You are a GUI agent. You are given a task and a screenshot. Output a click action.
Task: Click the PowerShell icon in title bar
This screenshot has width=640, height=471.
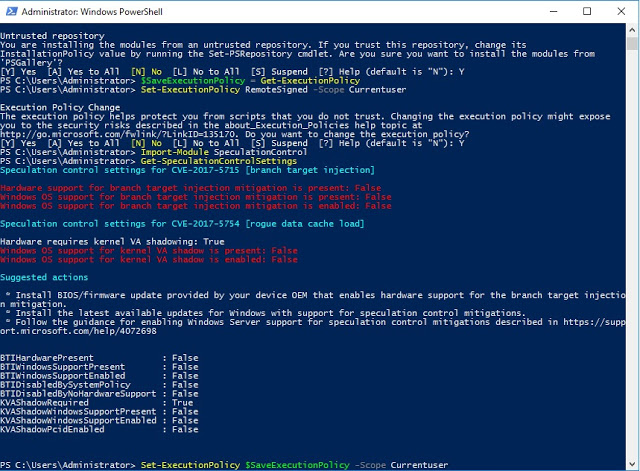[x=12, y=11]
